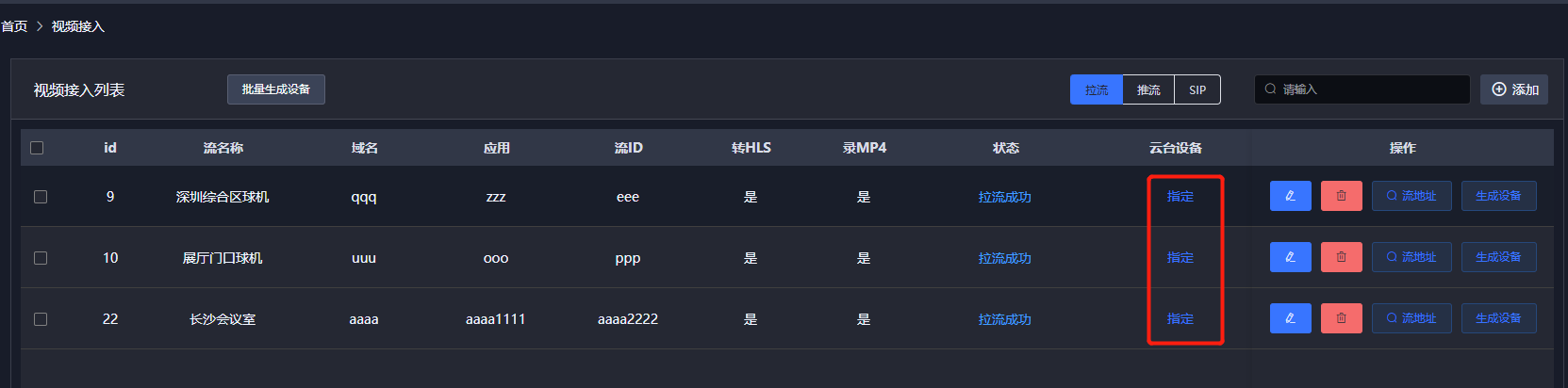The image size is (1568, 388).
Task: Click 流地址 search button for id 9
Action: tap(1411, 196)
